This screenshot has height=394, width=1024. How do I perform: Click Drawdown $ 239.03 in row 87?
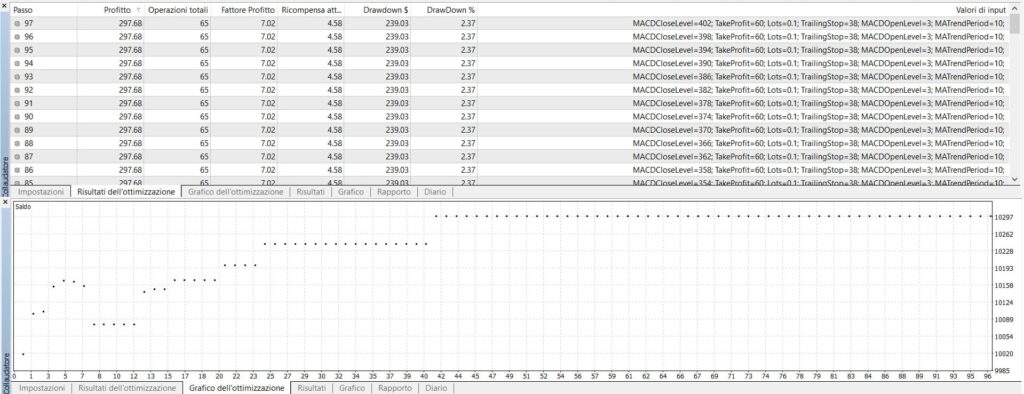[x=397, y=156]
